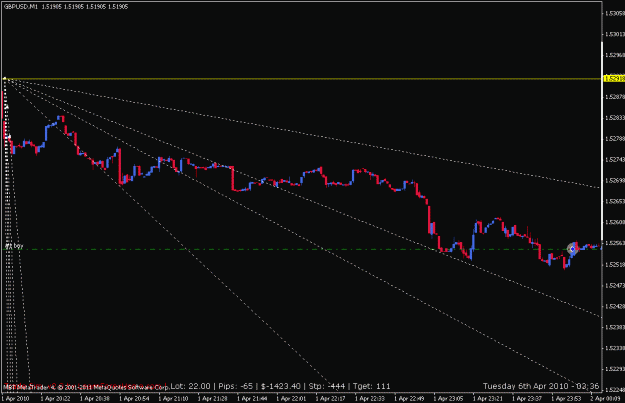Viewport: 625px width, 403px height.
Task: Click the yellow highlighted price label on axis
Action: click(x=614, y=79)
